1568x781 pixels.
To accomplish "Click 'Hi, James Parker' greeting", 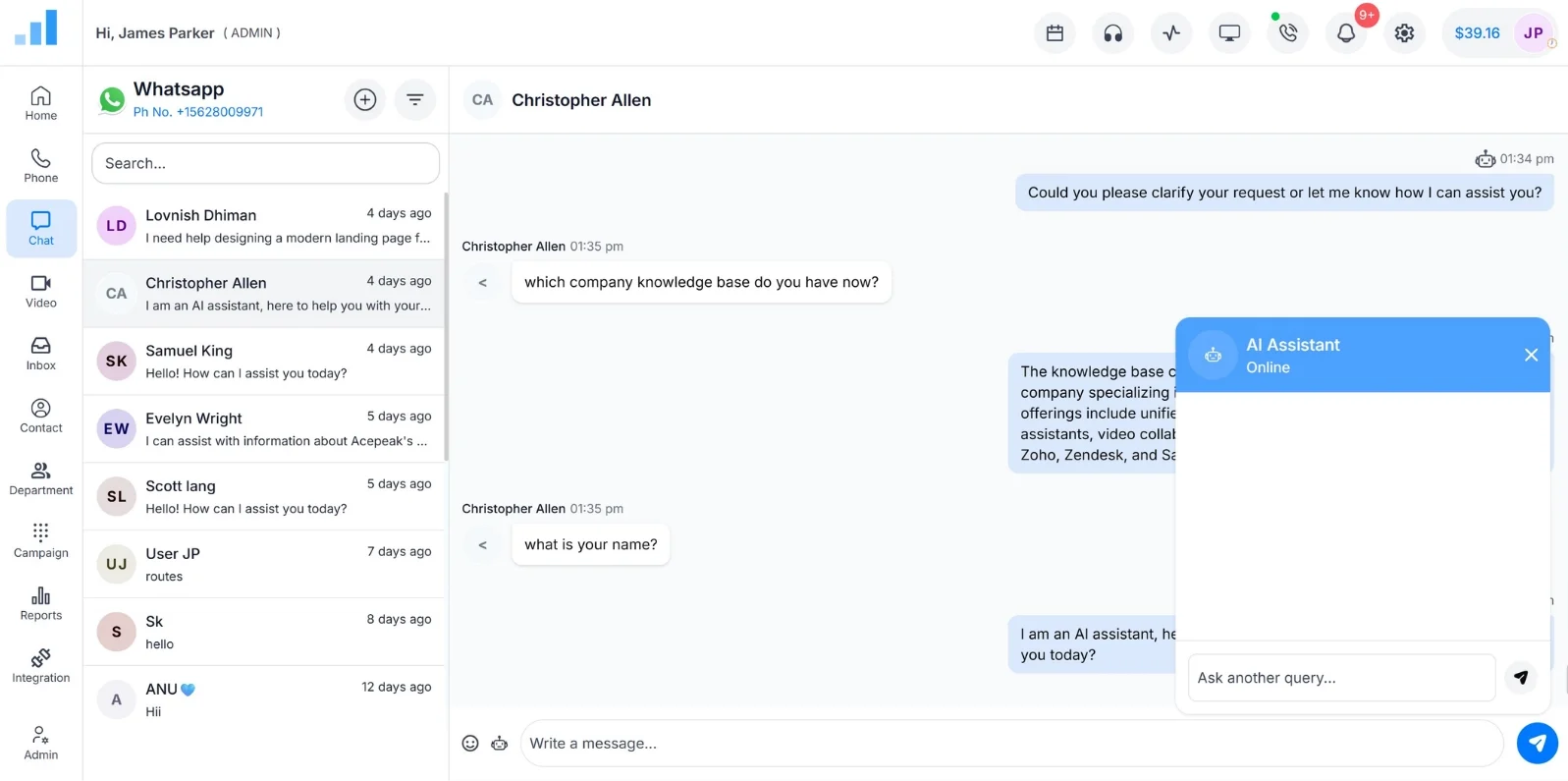I will coord(155,33).
